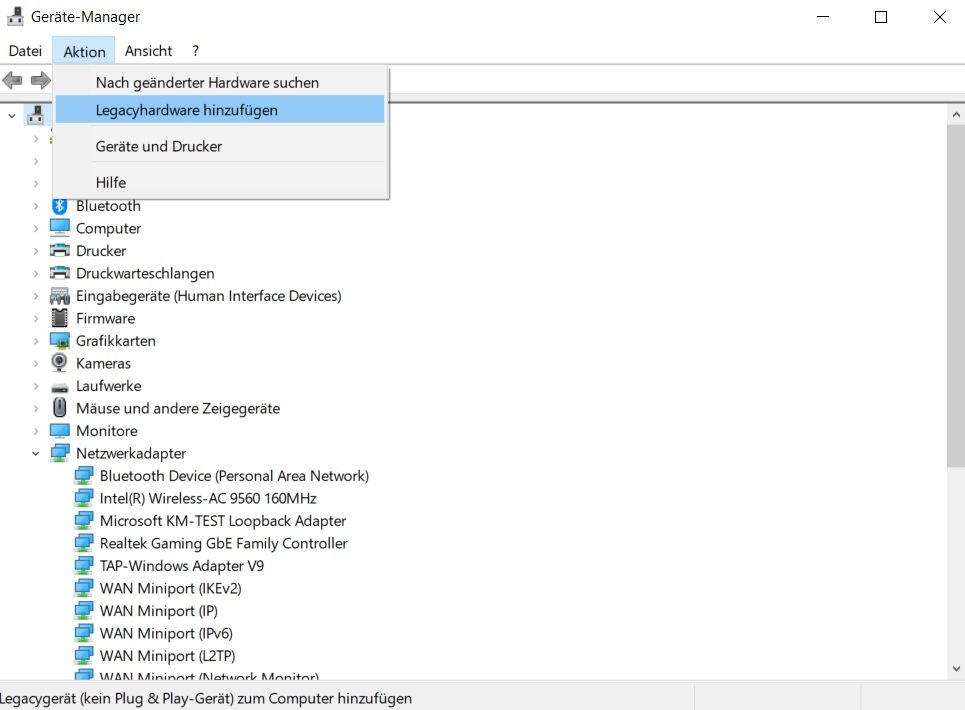Expand the Druckwarteschlangen category
Viewport: 965px width, 710px height.
[x=36, y=273]
